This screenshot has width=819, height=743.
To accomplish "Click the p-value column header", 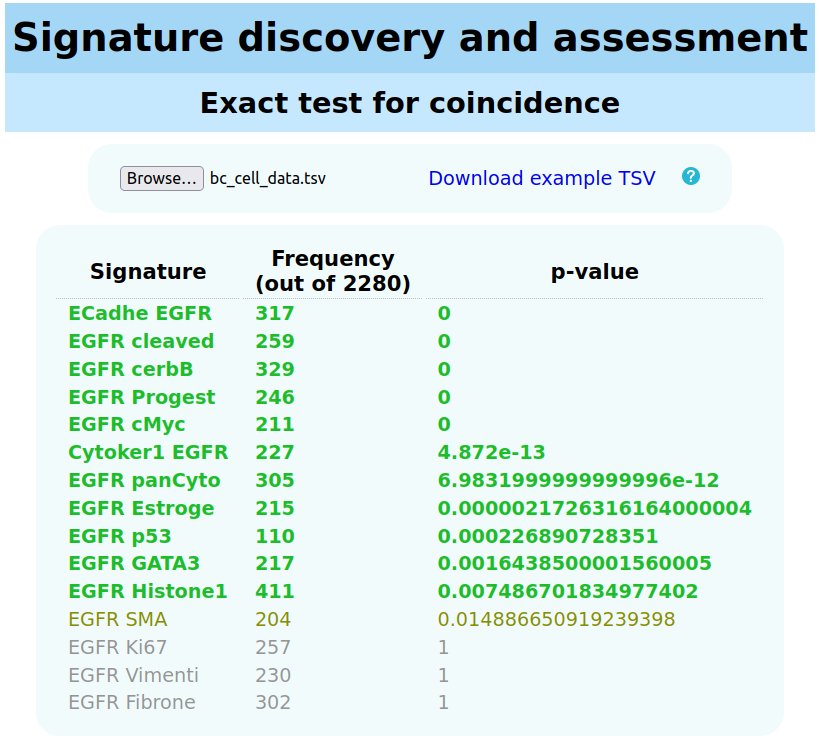I will click(595, 271).
